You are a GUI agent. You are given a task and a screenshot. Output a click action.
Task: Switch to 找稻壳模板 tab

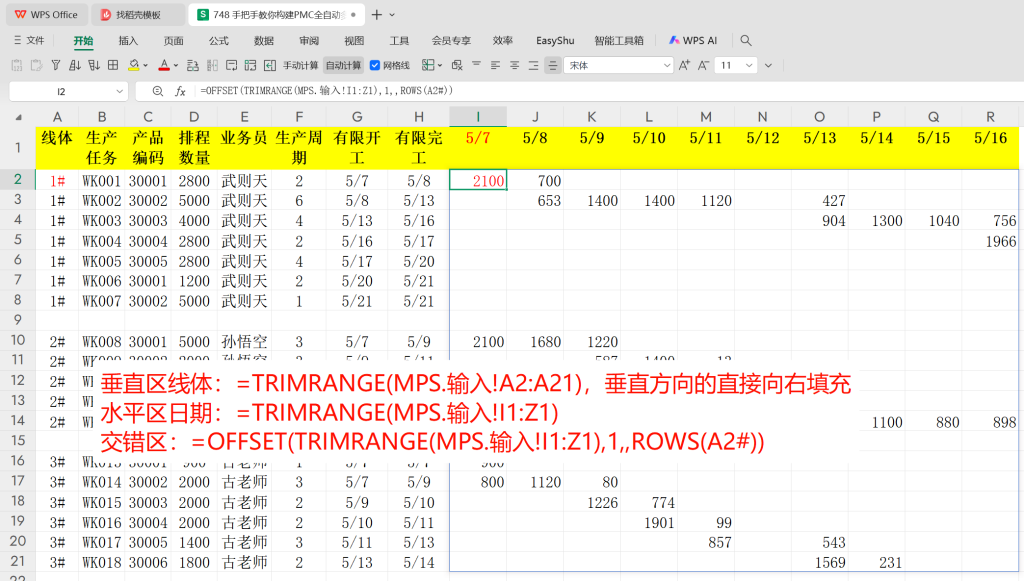138,14
